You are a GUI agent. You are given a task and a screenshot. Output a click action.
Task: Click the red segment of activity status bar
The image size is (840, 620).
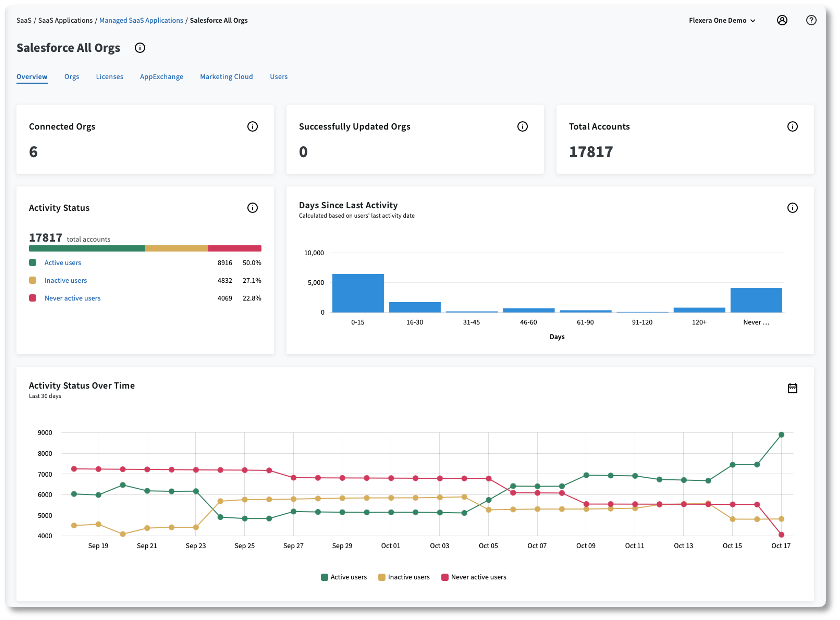pyautogui.click(x=234, y=248)
